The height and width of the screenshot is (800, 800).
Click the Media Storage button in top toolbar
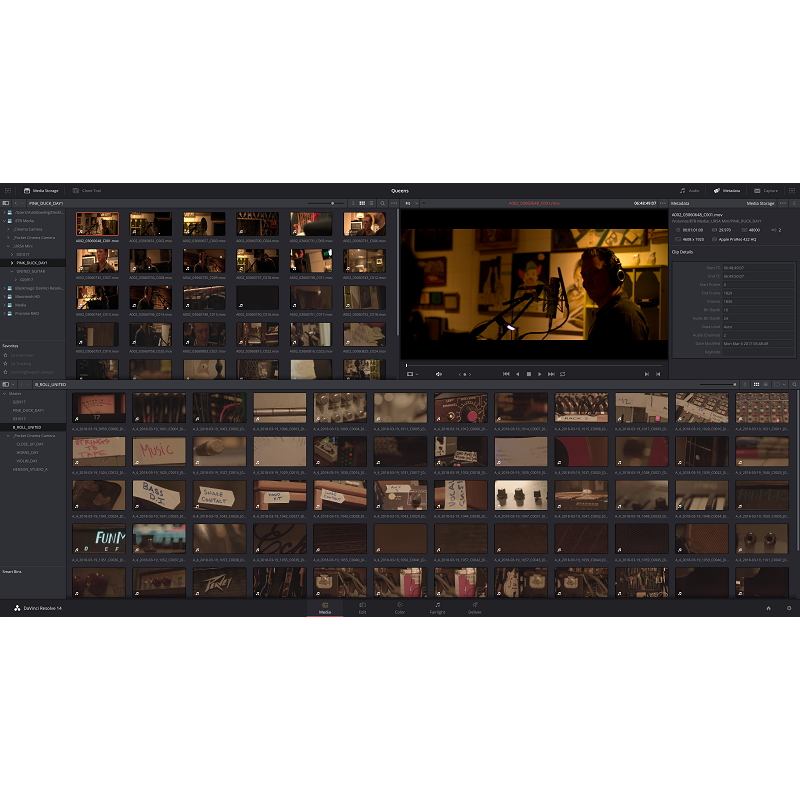[x=41, y=190]
